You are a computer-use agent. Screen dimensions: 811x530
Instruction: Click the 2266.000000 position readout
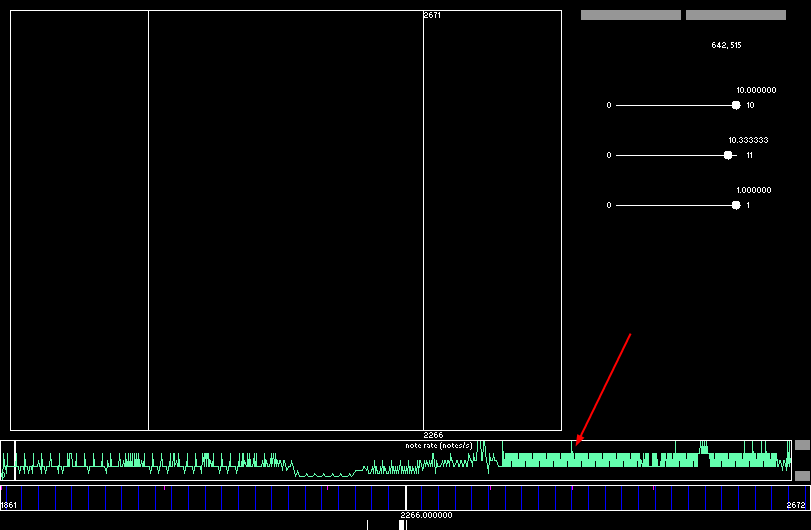point(426,515)
